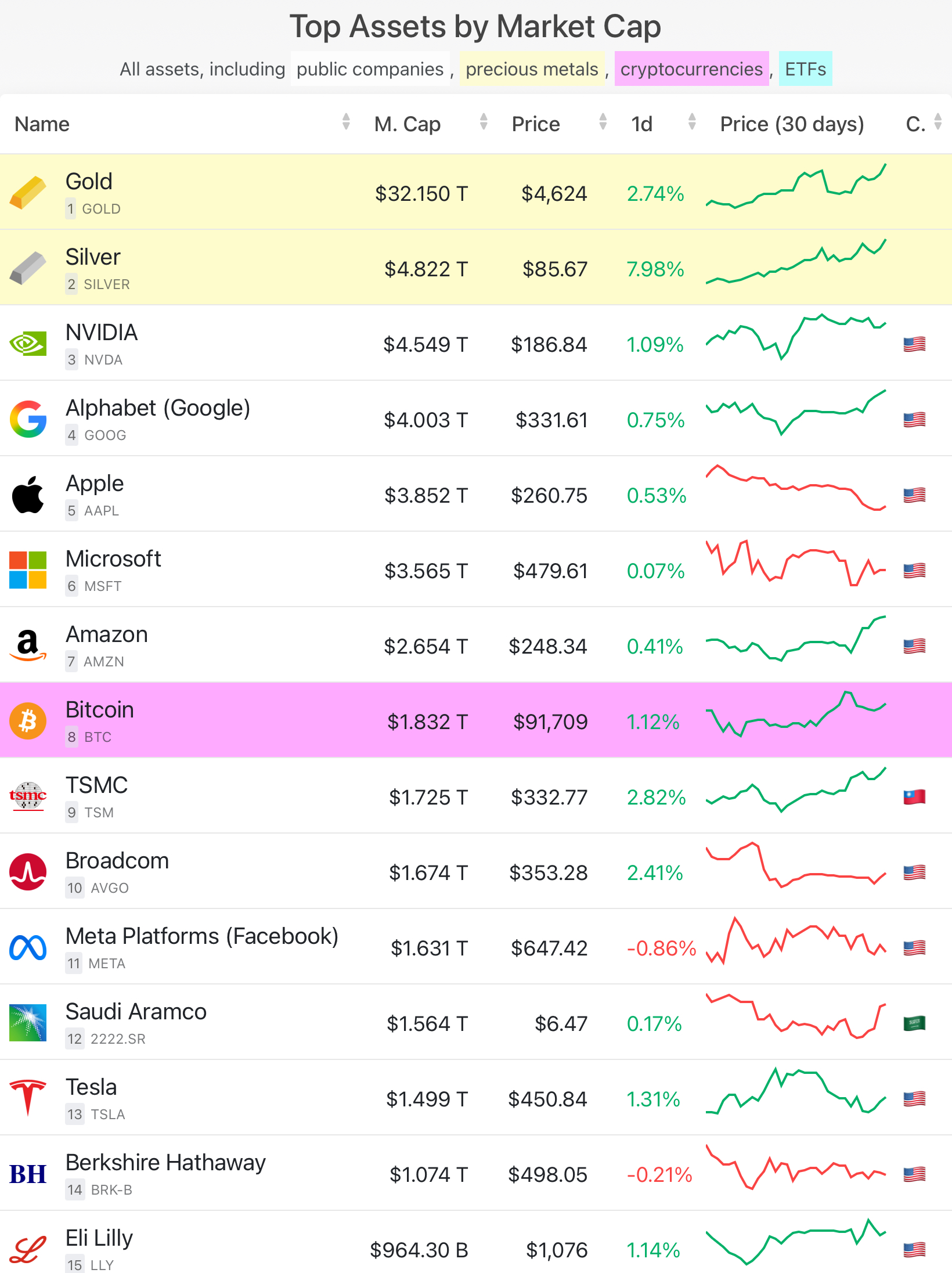
Task: Sort table by Price column arrows
Action: [x=603, y=122]
